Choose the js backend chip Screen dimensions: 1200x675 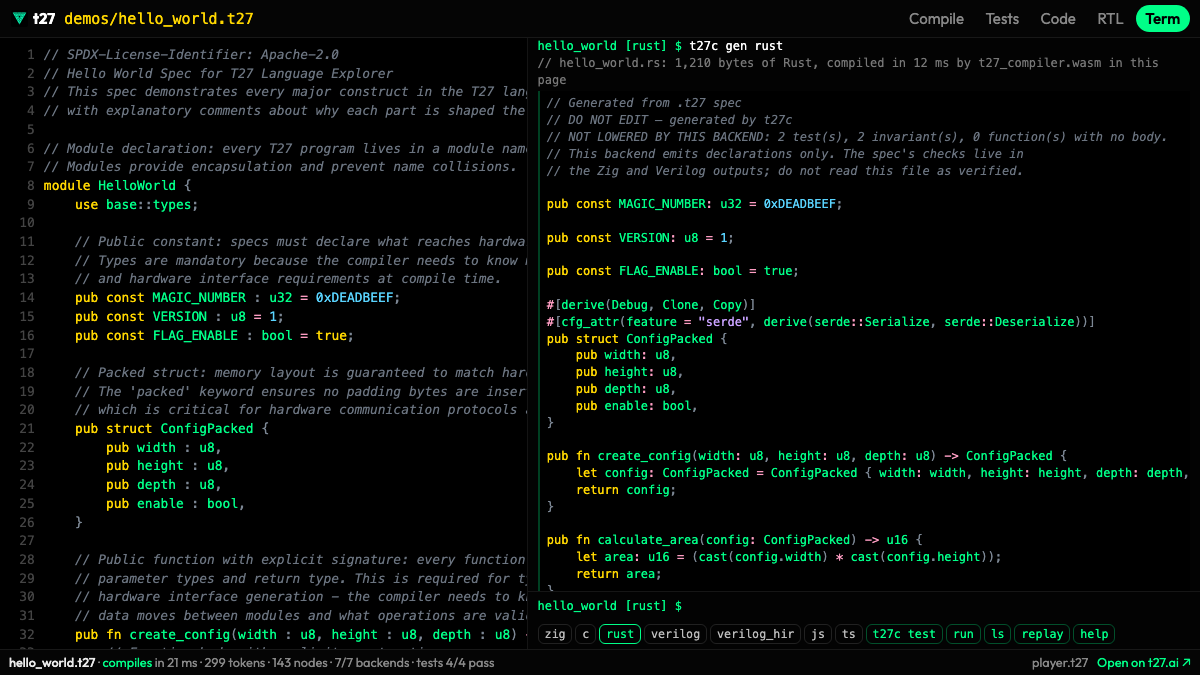click(817, 634)
